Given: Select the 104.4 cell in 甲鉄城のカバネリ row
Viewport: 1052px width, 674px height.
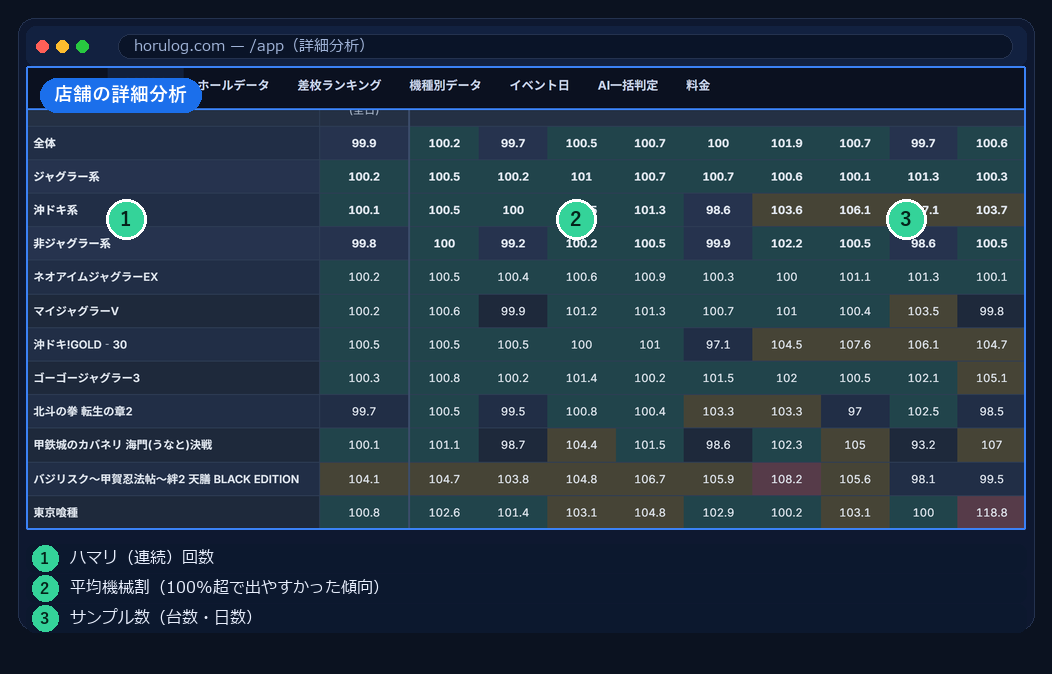Looking at the screenshot, I should click(x=581, y=445).
